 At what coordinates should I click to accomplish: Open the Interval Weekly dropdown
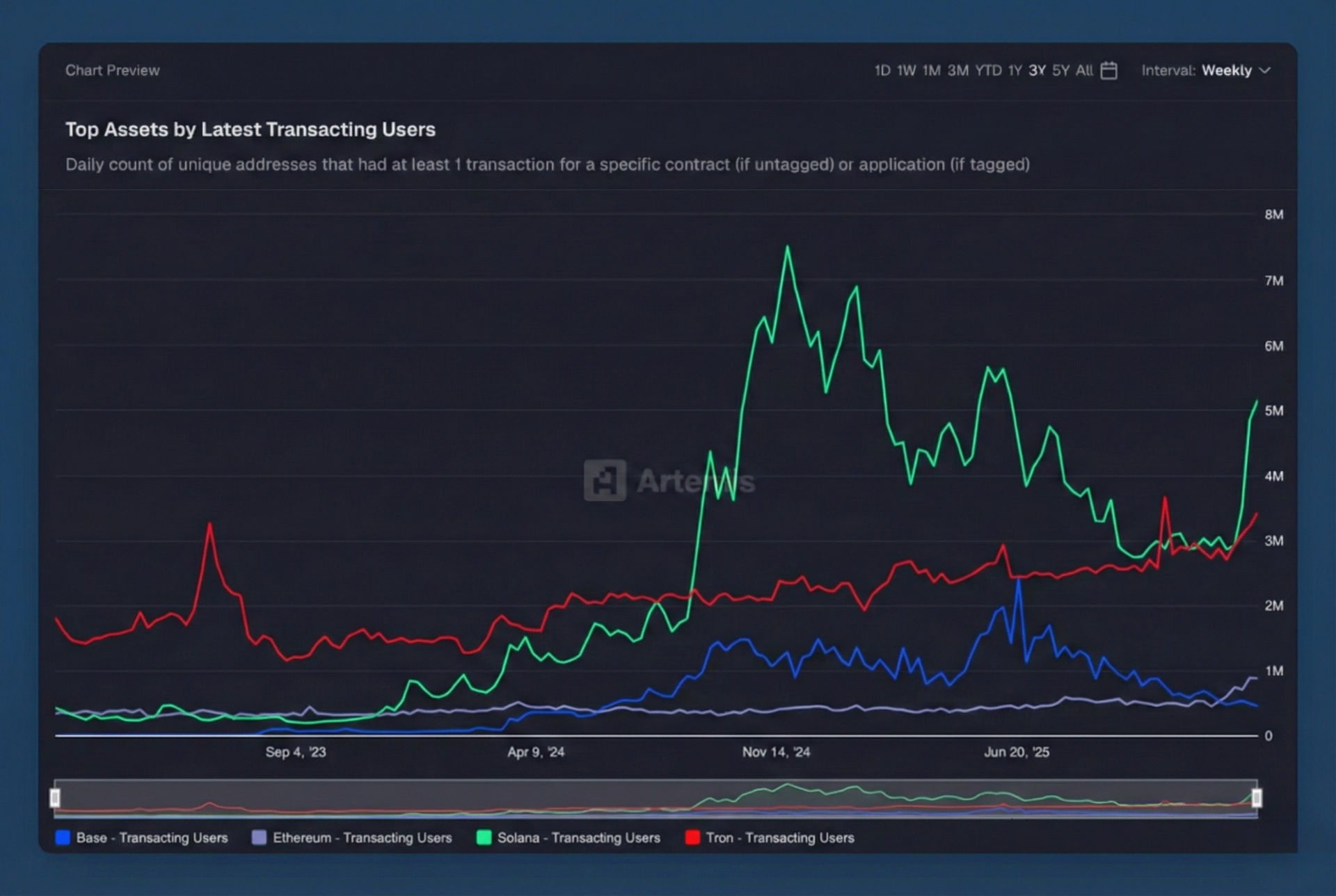coord(1225,71)
